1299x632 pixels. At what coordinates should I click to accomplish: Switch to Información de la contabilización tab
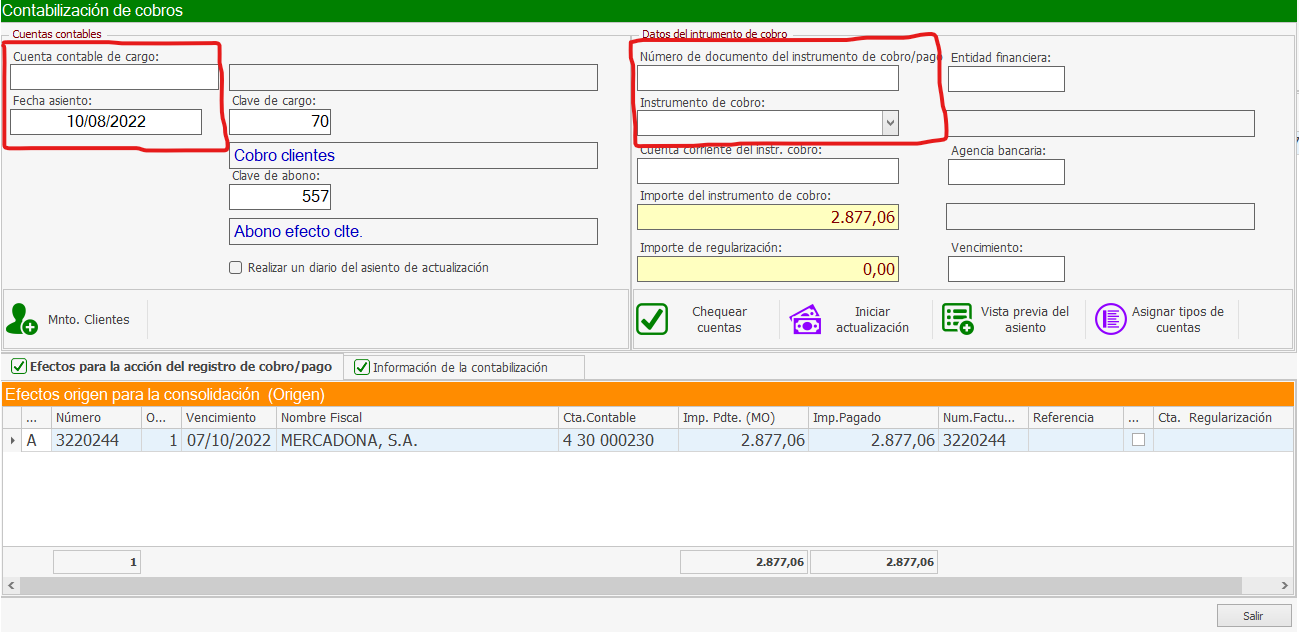460,367
